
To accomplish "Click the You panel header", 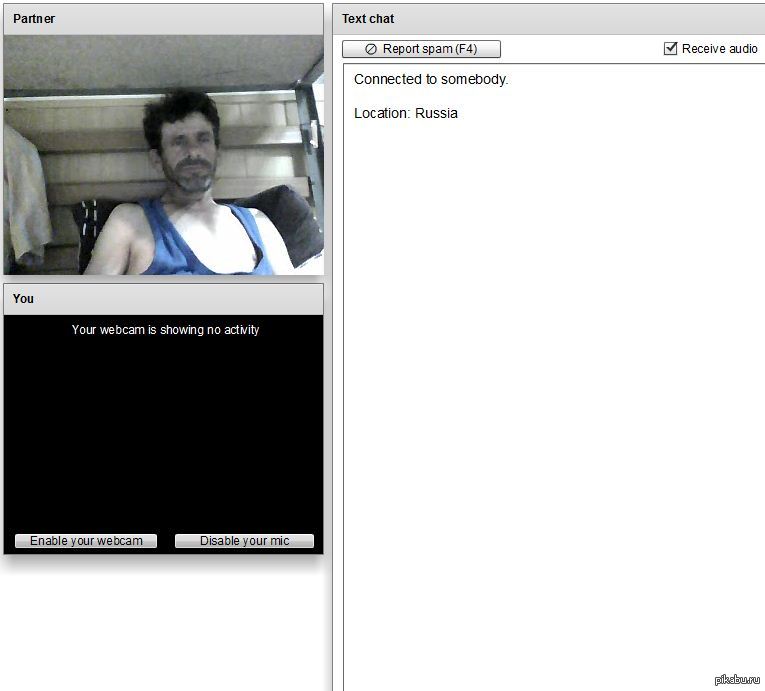I will click(x=163, y=299).
